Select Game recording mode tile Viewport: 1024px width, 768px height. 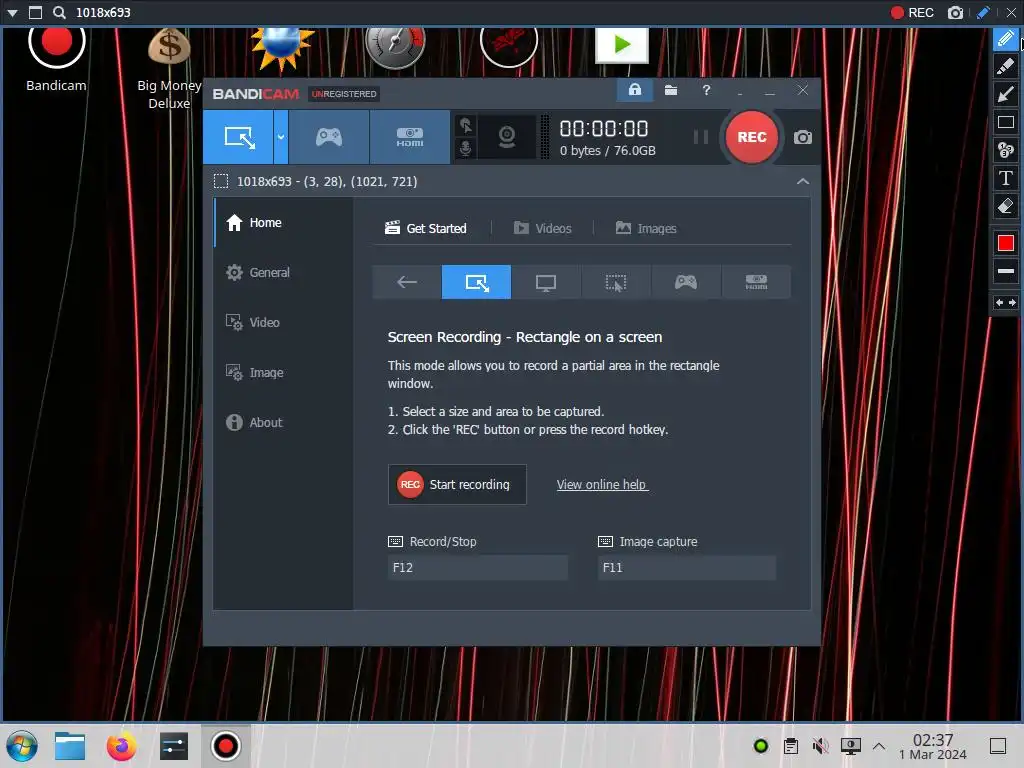coord(686,282)
